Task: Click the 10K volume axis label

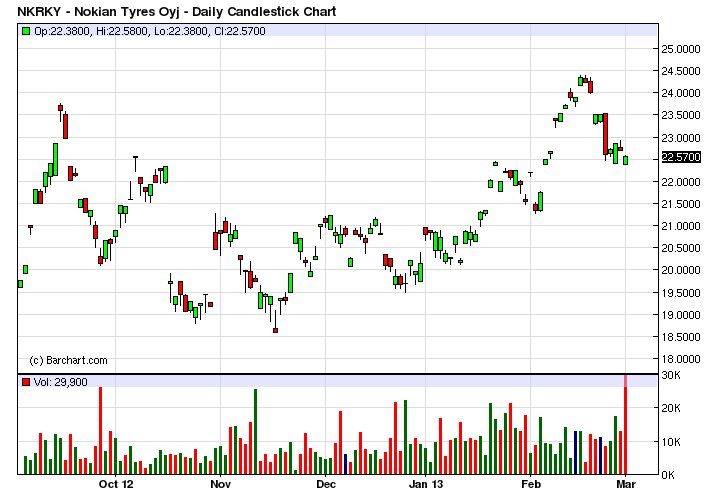Action: tap(671, 442)
